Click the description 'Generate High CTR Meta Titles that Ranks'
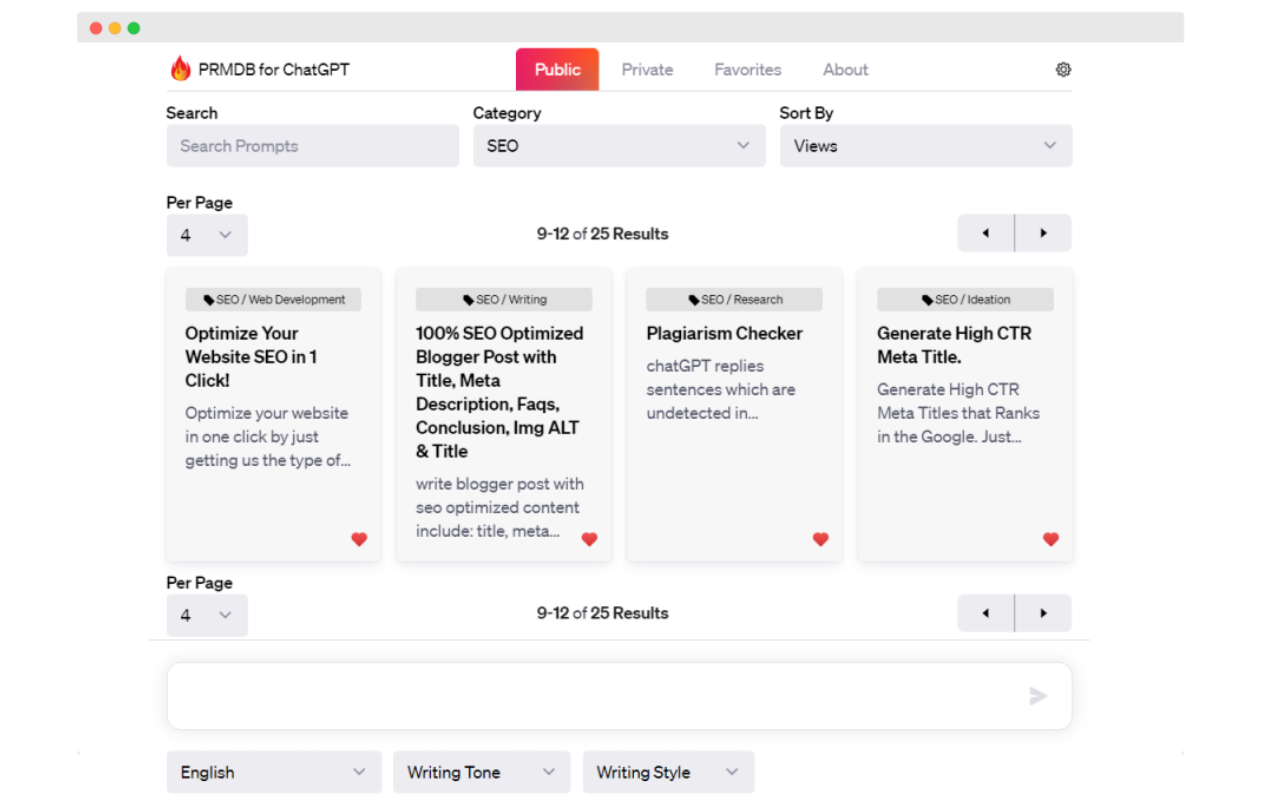 958,413
